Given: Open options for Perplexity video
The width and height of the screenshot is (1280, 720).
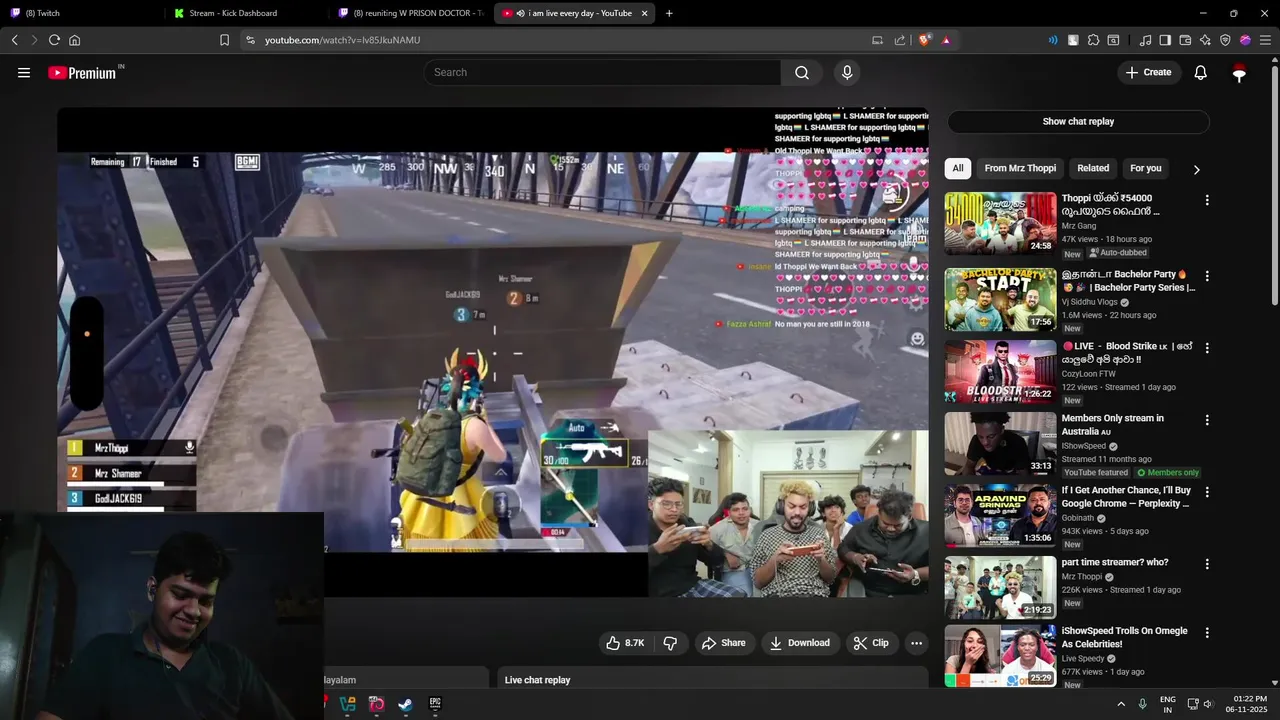Looking at the screenshot, I should coord(1207,492).
